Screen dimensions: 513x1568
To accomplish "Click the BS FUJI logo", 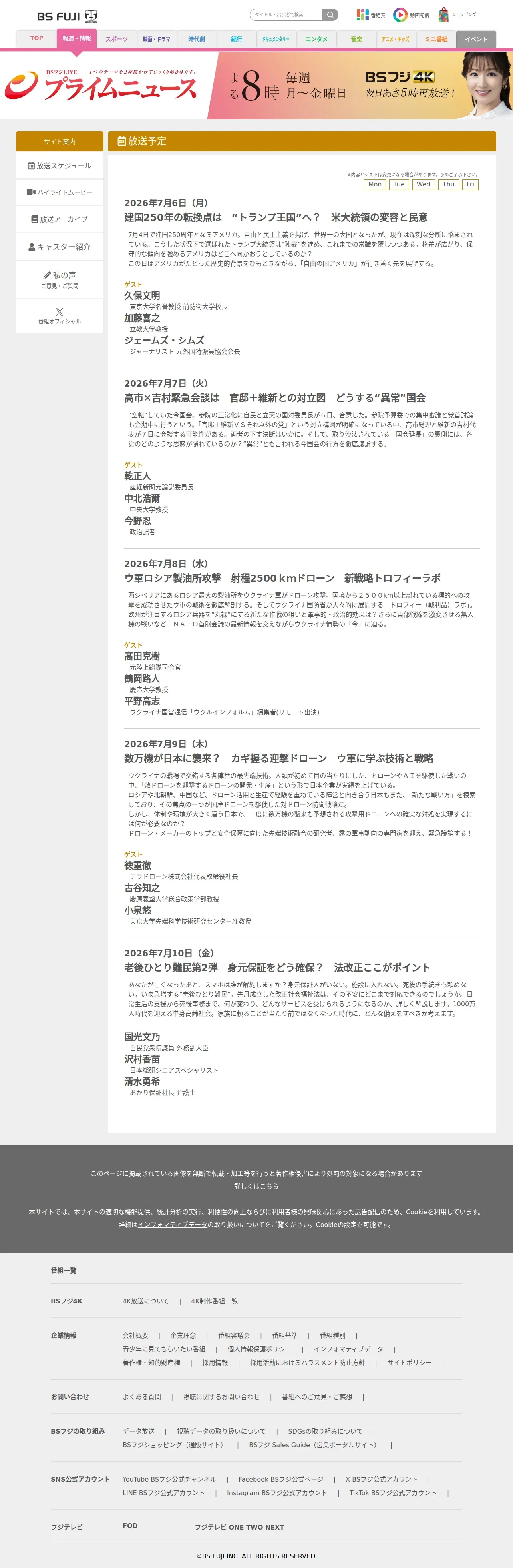I will 67,16.
